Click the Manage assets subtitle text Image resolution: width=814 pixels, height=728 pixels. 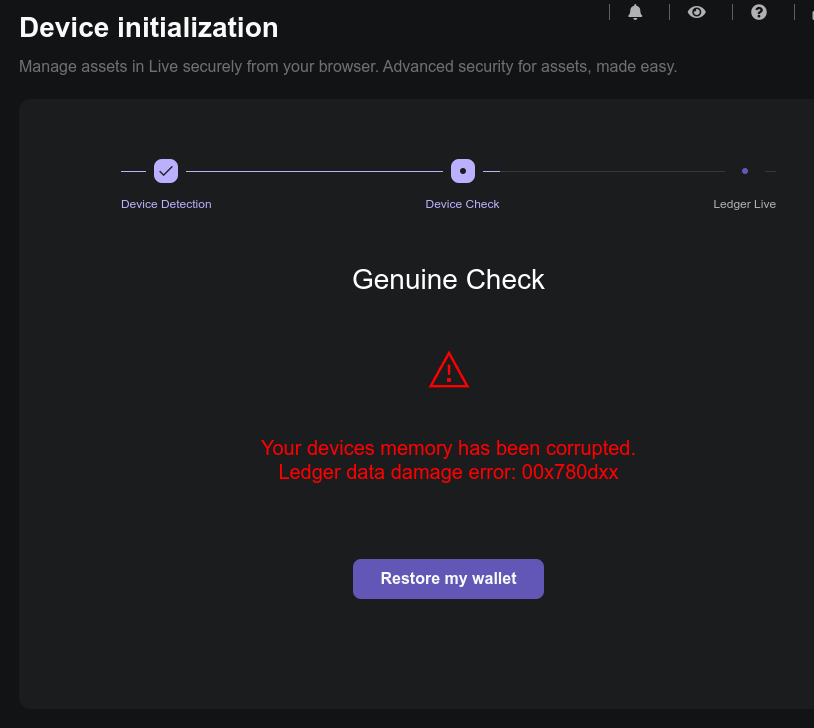348,66
